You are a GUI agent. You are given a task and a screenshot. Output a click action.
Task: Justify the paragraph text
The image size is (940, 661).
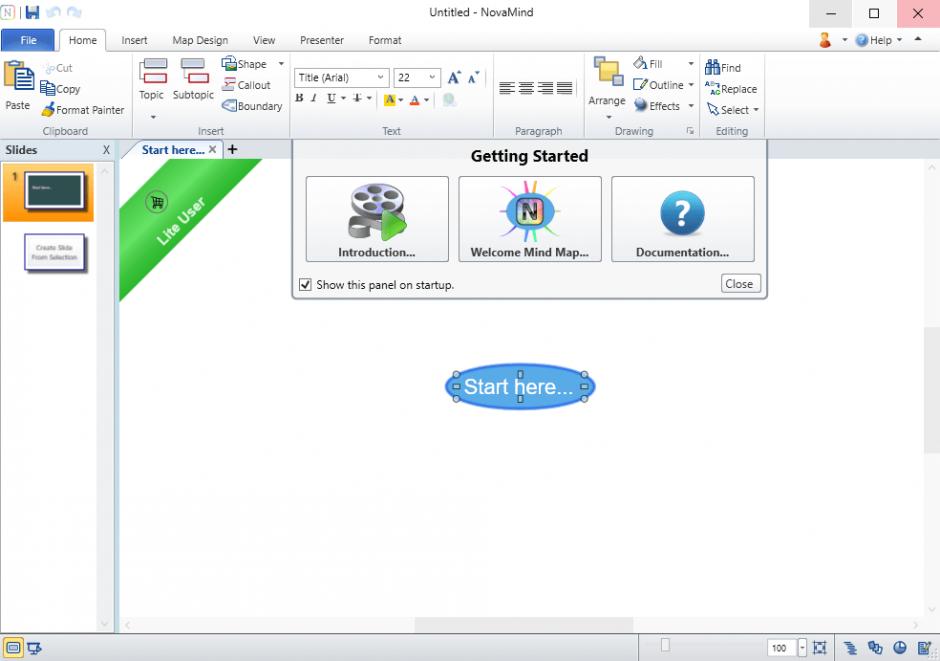pos(564,88)
